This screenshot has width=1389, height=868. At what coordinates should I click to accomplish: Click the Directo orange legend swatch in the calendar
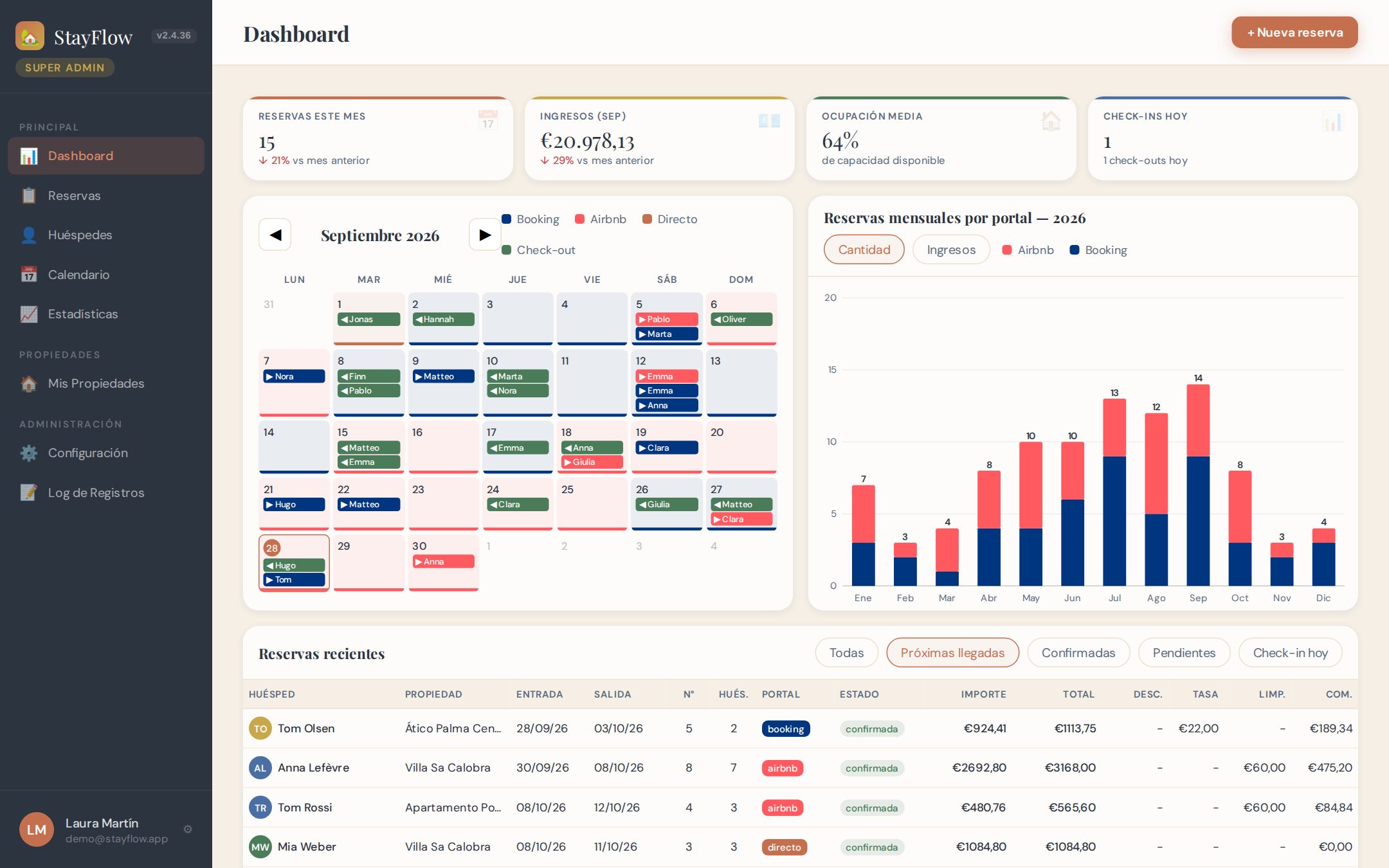tap(647, 219)
